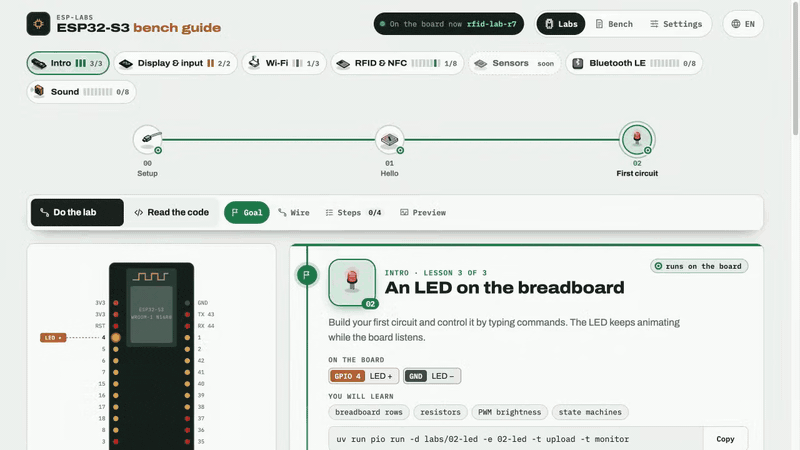800x450 pixels.
Task: Click the 'INTRO · LESSON 3 OF 3' label
Action: coord(436,273)
